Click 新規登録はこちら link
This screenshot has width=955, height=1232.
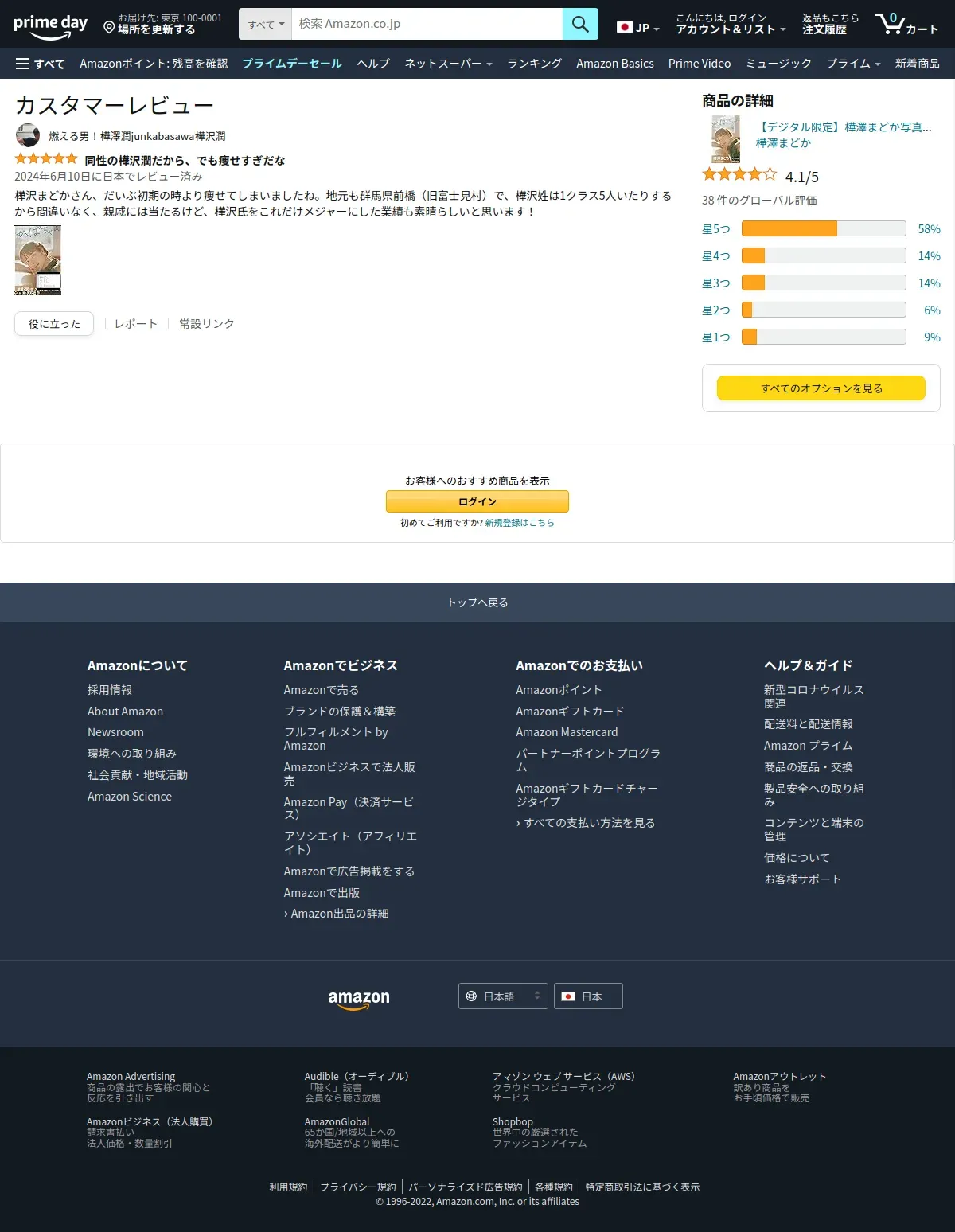[520, 523]
